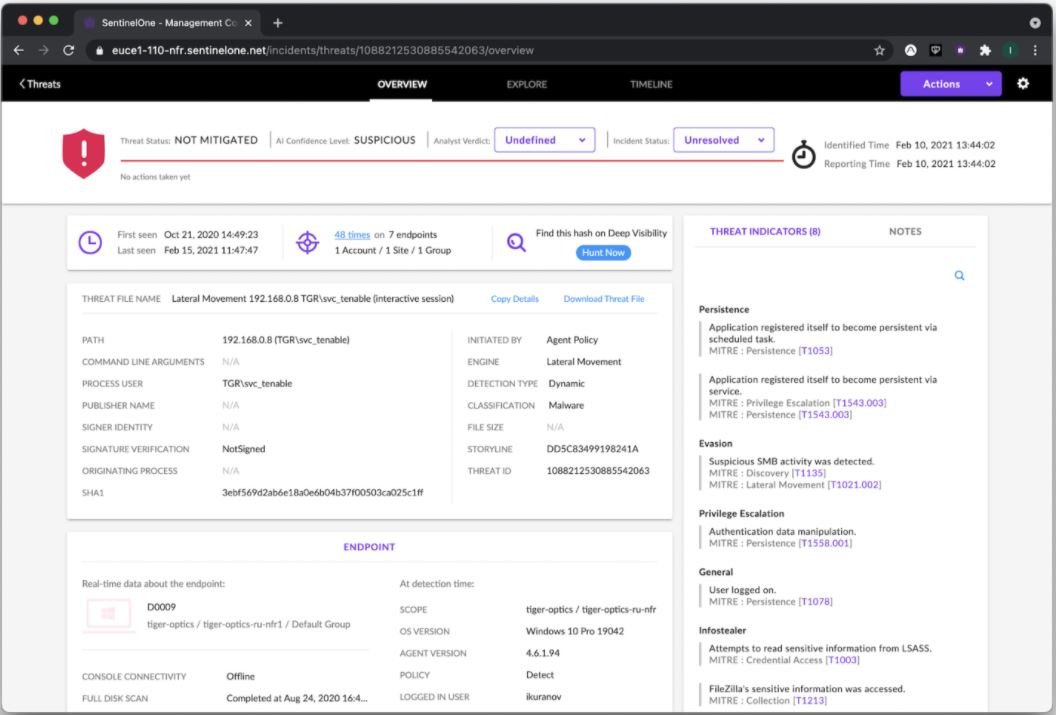The image size is (1056, 715).
Task: Expand the Analyst Verdict Undefined dropdown
Action: (544, 141)
